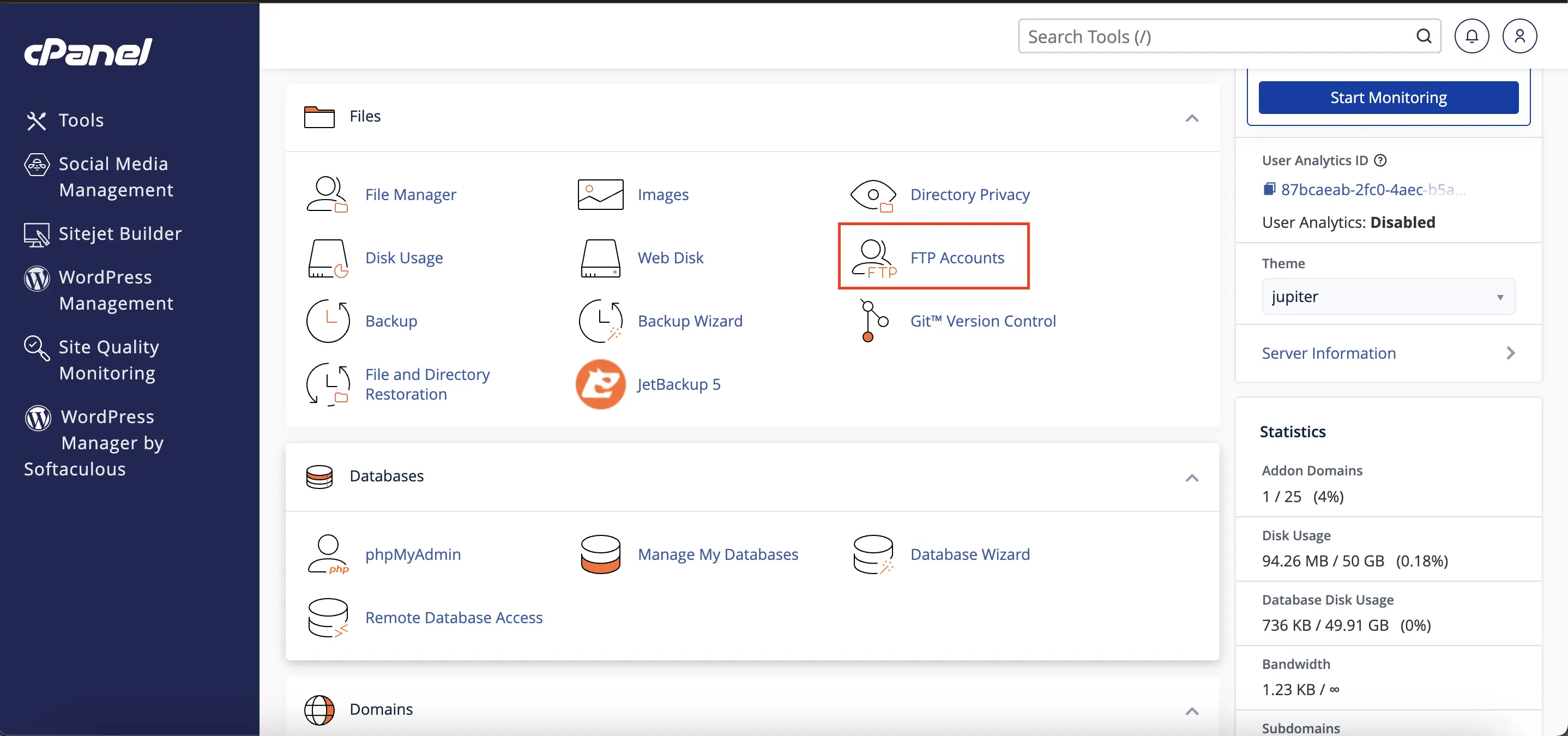The width and height of the screenshot is (1568, 736).
Task: Click the Web Disk drive icon
Action: click(600, 258)
